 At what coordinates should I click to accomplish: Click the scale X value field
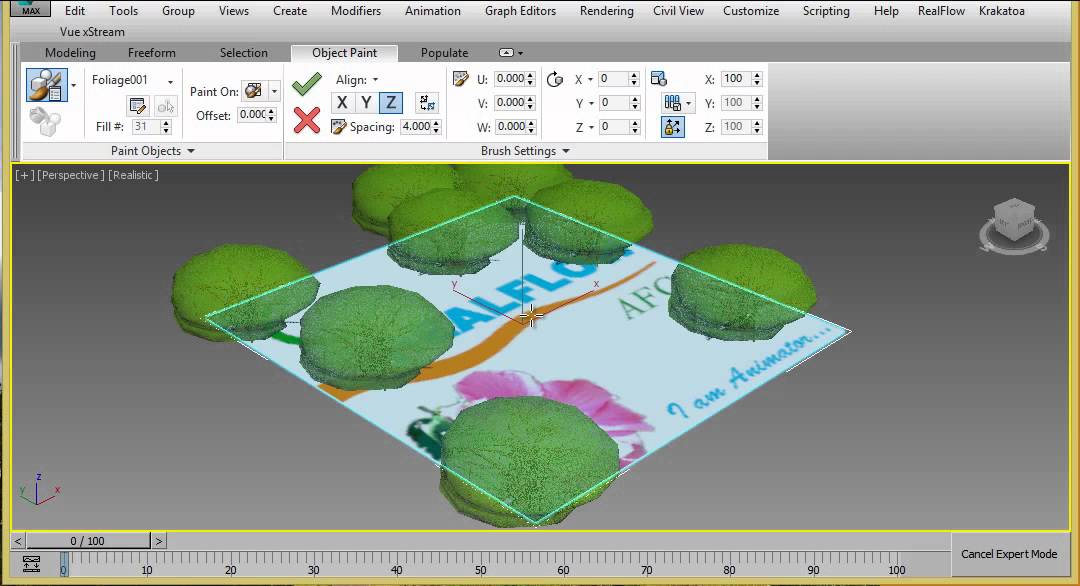pyautogui.click(x=736, y=79)
